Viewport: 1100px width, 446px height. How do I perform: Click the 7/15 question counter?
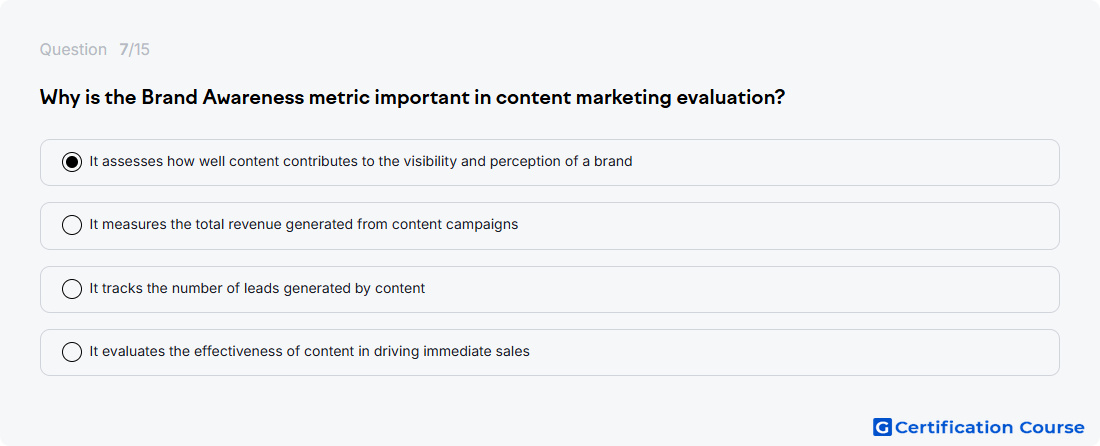pos(134,50)
